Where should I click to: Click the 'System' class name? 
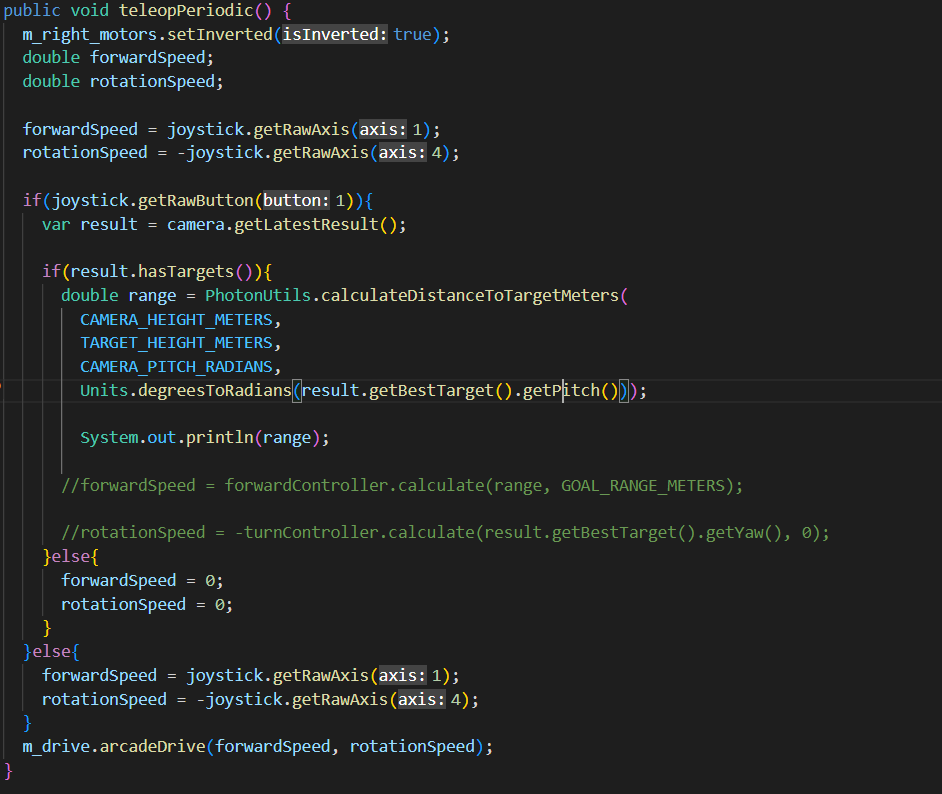click(109, 438)
